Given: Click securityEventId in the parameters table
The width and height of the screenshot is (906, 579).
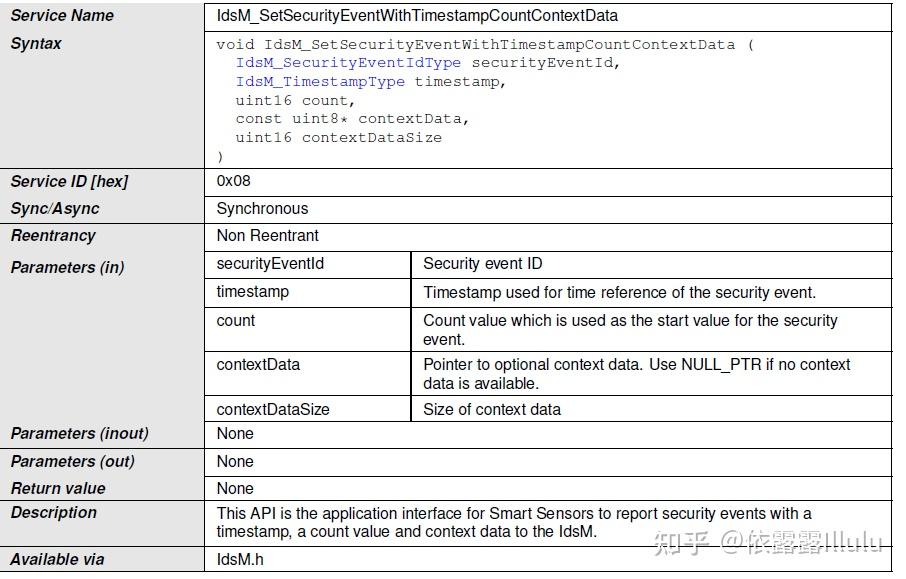Looking at the screenshot, I should click(270, 264).
